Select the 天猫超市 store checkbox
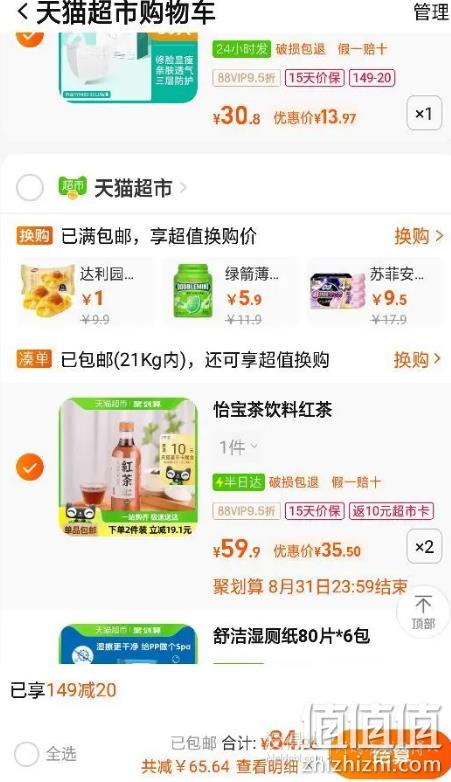 [x=29, y=188]
